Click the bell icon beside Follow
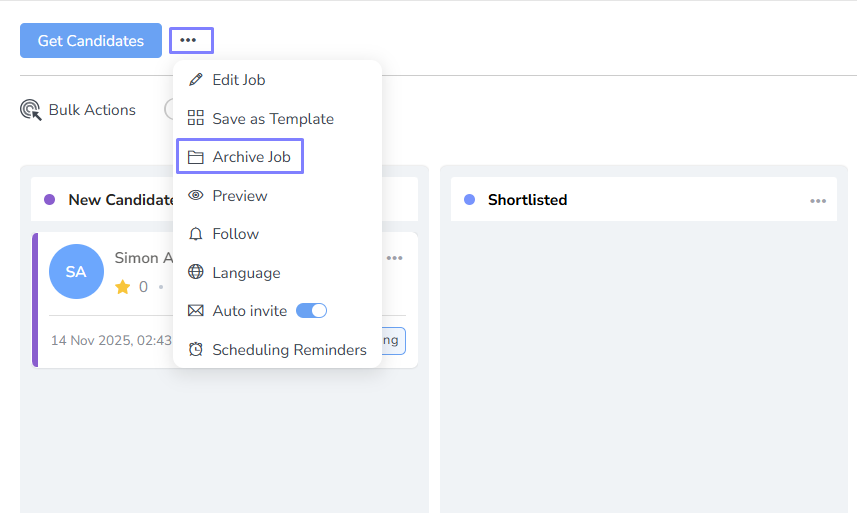Image resolution: width=857 pixels, height=513 pixels. point(196,234)
